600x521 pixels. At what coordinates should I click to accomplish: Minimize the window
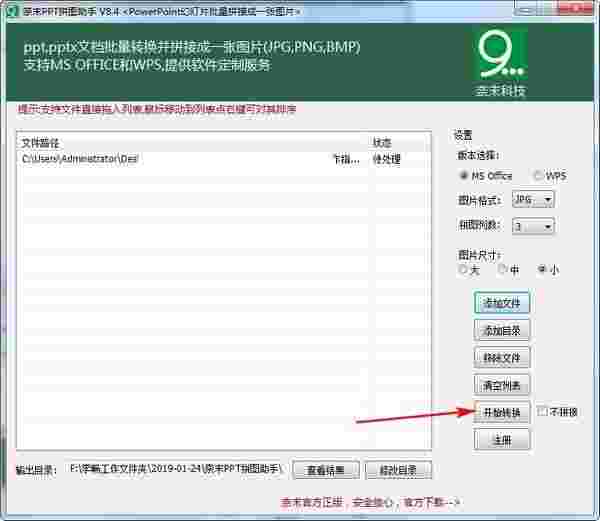coord(526,9)
